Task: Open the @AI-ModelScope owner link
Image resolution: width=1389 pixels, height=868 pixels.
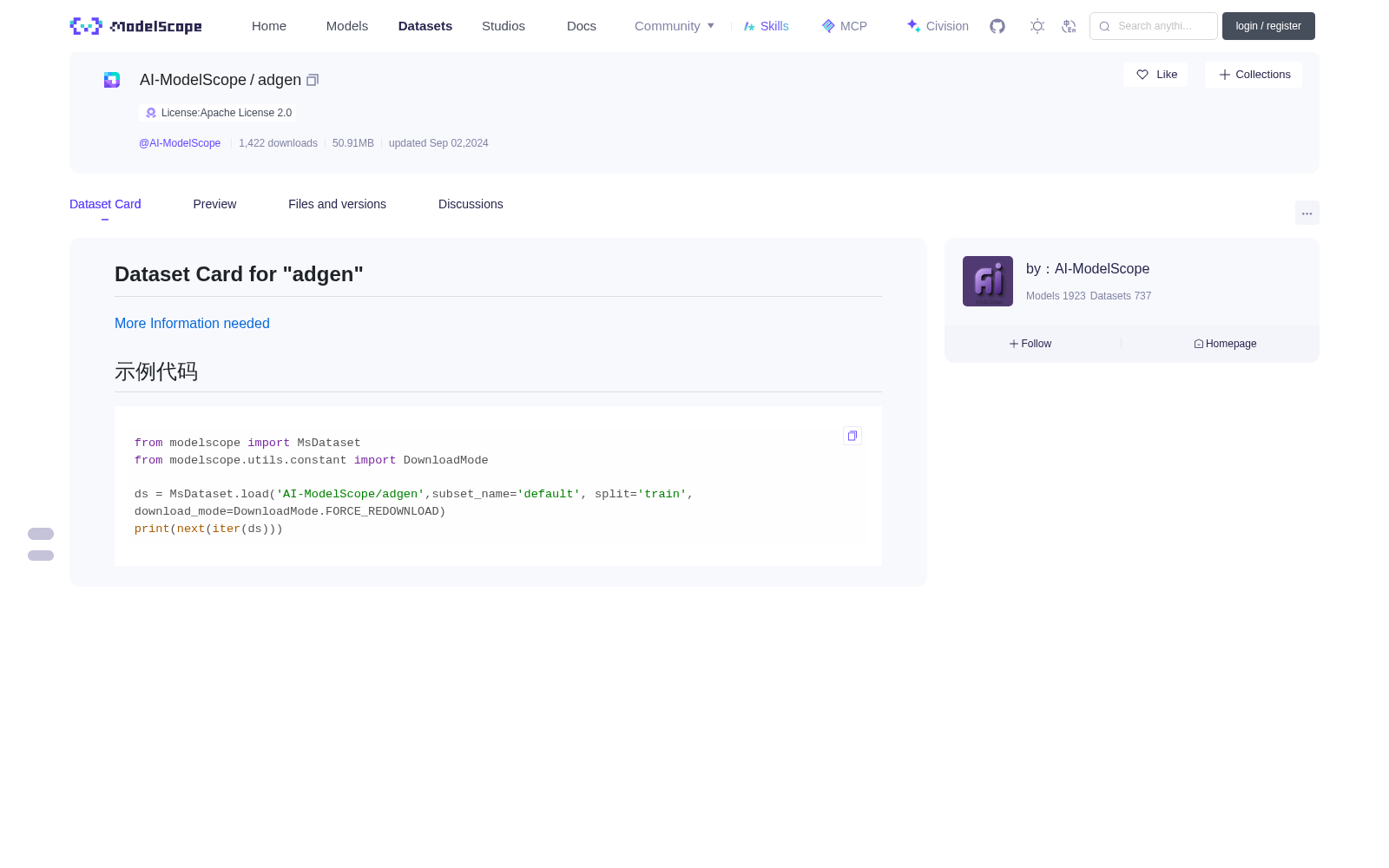Action: [x=180, y=143]
